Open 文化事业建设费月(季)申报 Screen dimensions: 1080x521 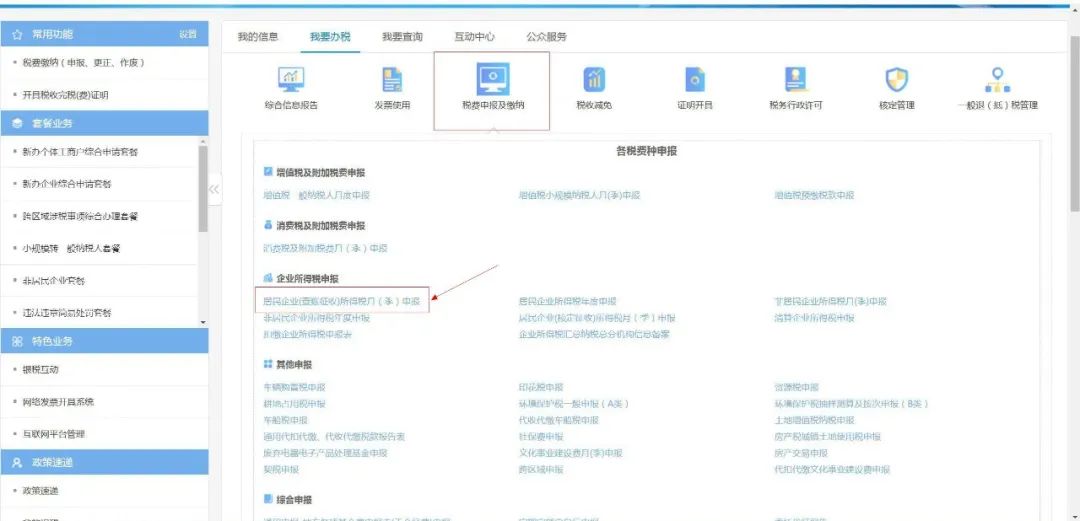pyautogui.click(x=570, y=453)
